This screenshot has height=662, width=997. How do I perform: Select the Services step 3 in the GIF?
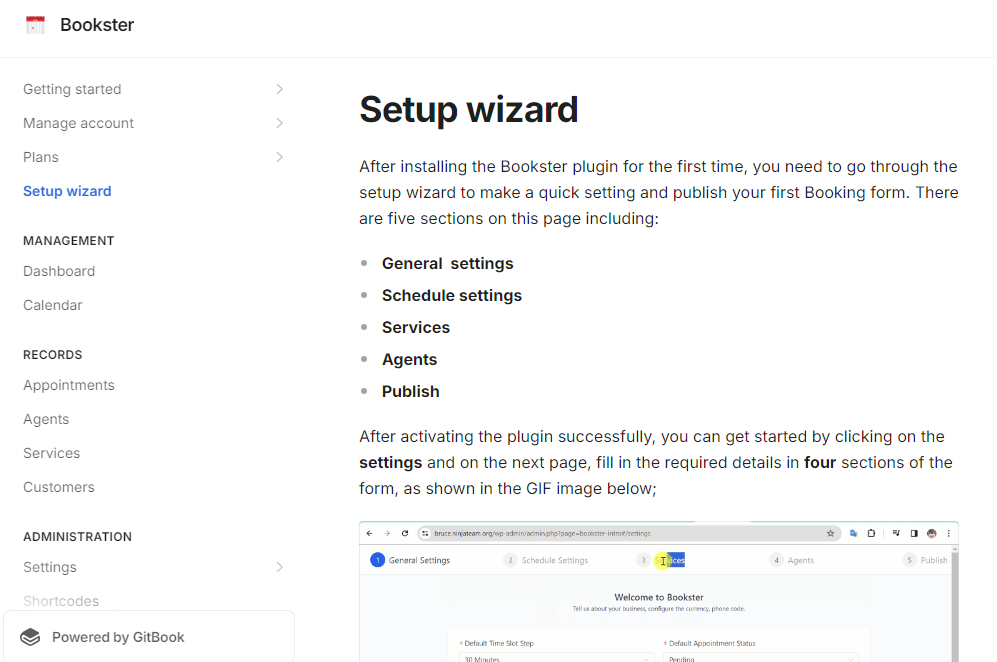[x=661, y=560]
